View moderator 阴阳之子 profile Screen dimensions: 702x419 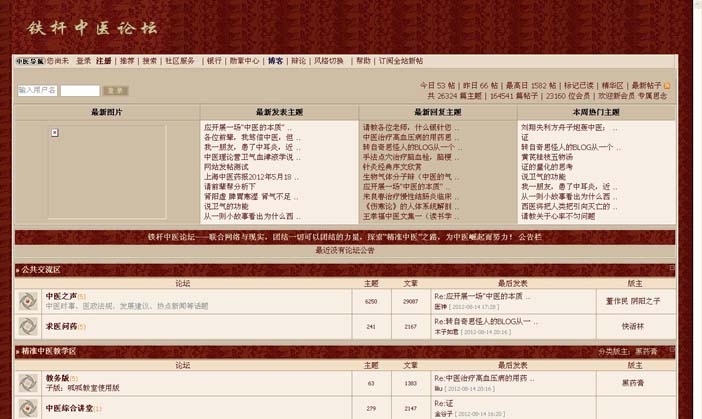pyautogui.click(x=646, y=301)
